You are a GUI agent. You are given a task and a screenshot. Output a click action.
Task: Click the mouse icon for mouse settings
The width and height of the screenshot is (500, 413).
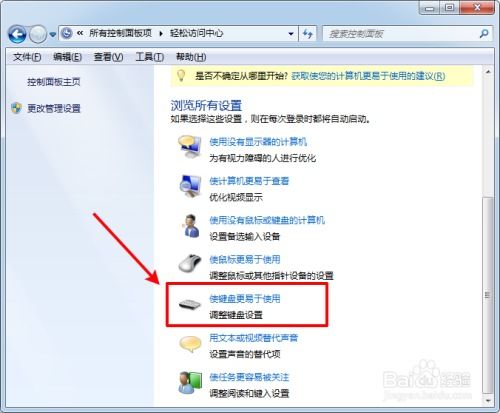(x=190, y=263)
